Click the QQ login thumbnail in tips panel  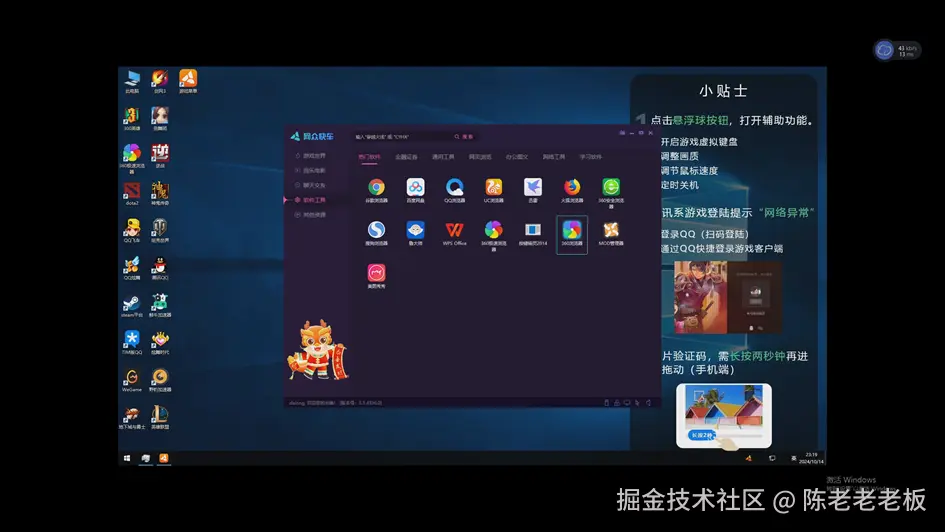[728, 297]
